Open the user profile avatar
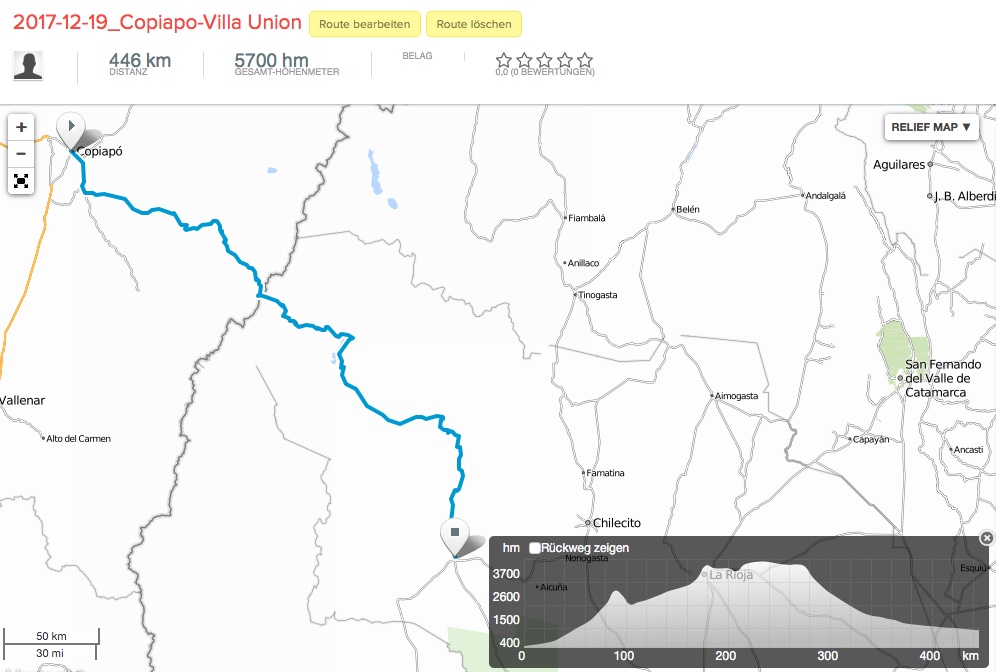996x672 pixels. pos(28,66)
